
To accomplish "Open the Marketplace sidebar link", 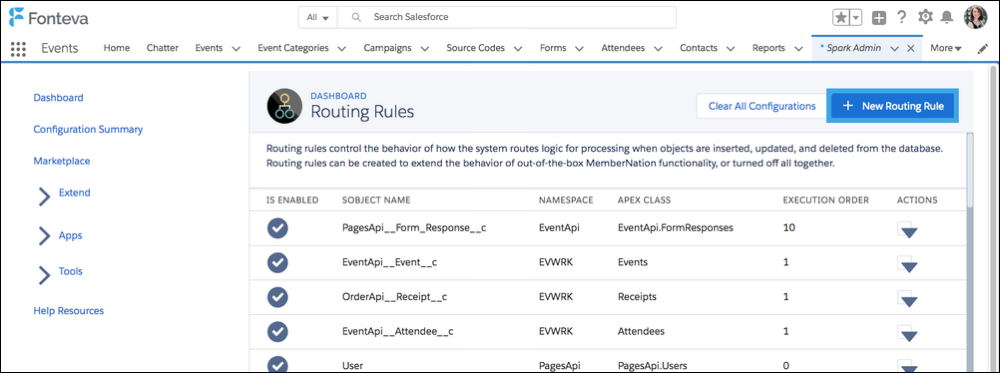I will click(62, 161).
